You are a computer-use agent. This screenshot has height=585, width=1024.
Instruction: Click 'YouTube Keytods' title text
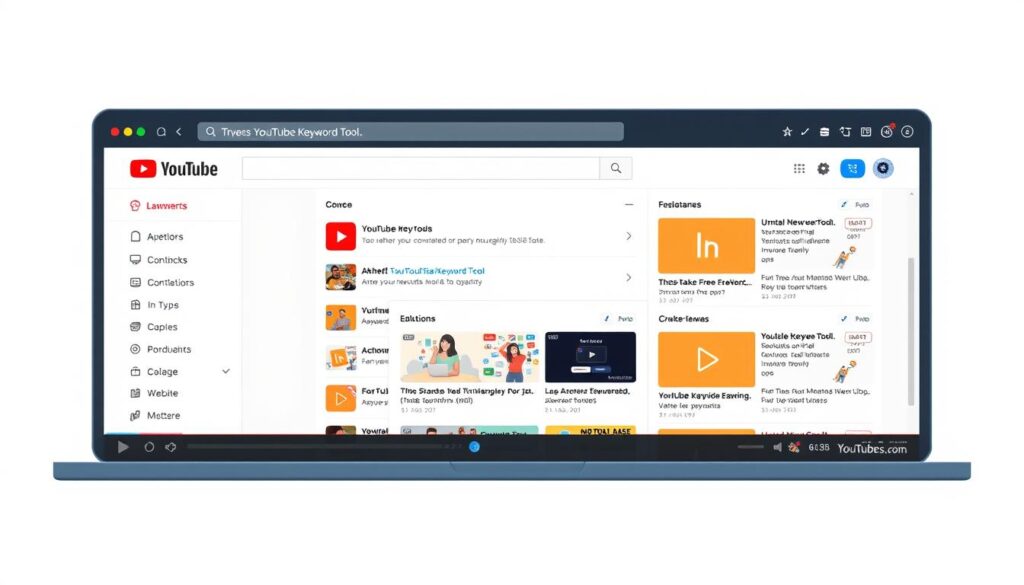(396, 229)
